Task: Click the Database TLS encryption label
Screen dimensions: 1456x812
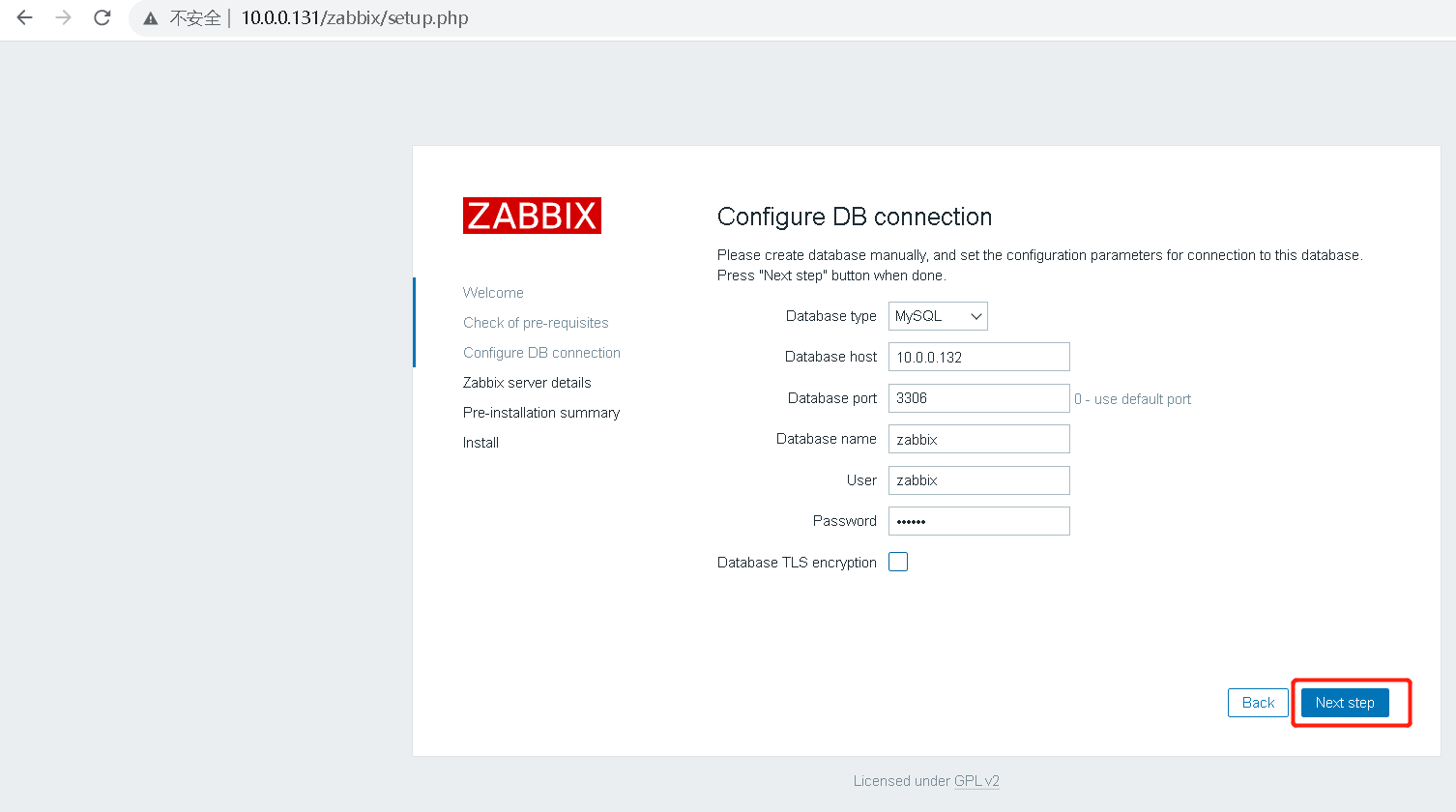Action: pos(797,563)
